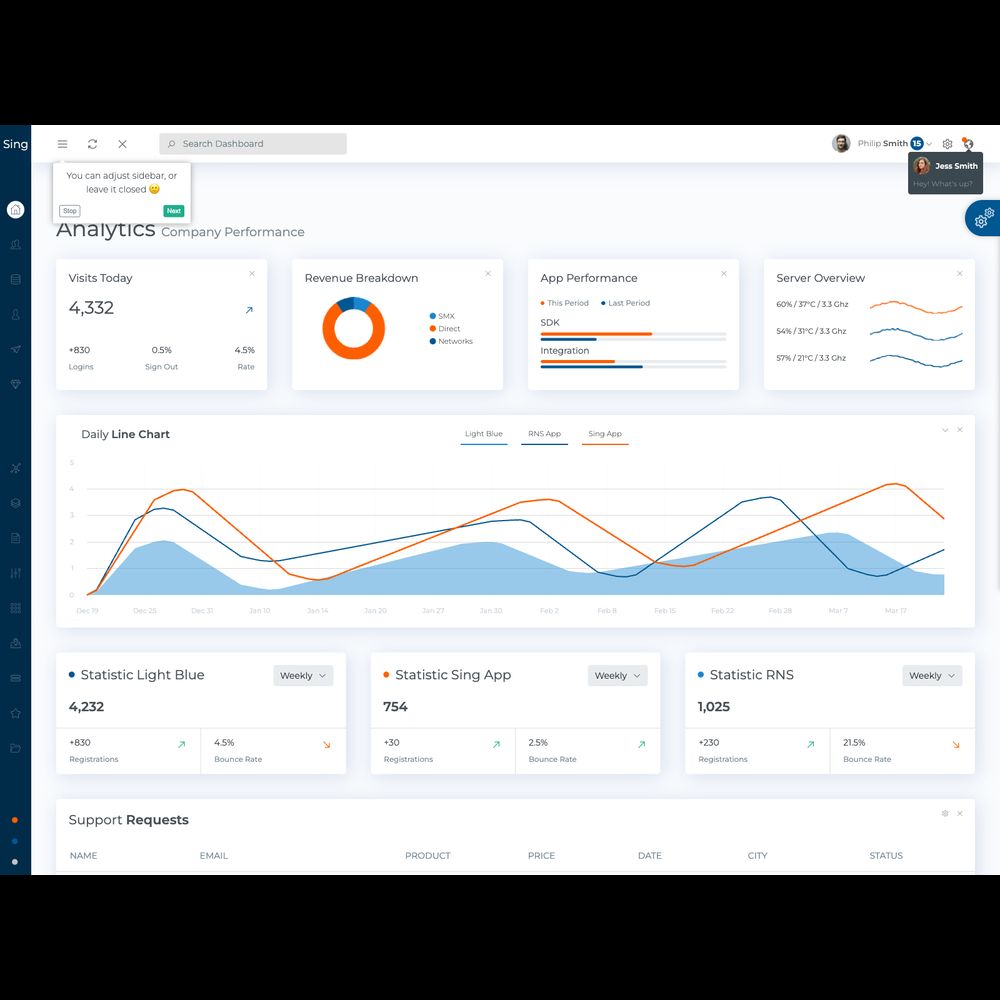Click Stop in the sidebar tour popup

70,211
